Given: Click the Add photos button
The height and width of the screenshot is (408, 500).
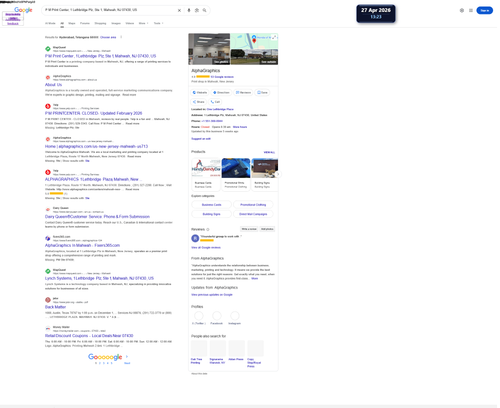Looking at the screenshot, I should coord(267,229).
